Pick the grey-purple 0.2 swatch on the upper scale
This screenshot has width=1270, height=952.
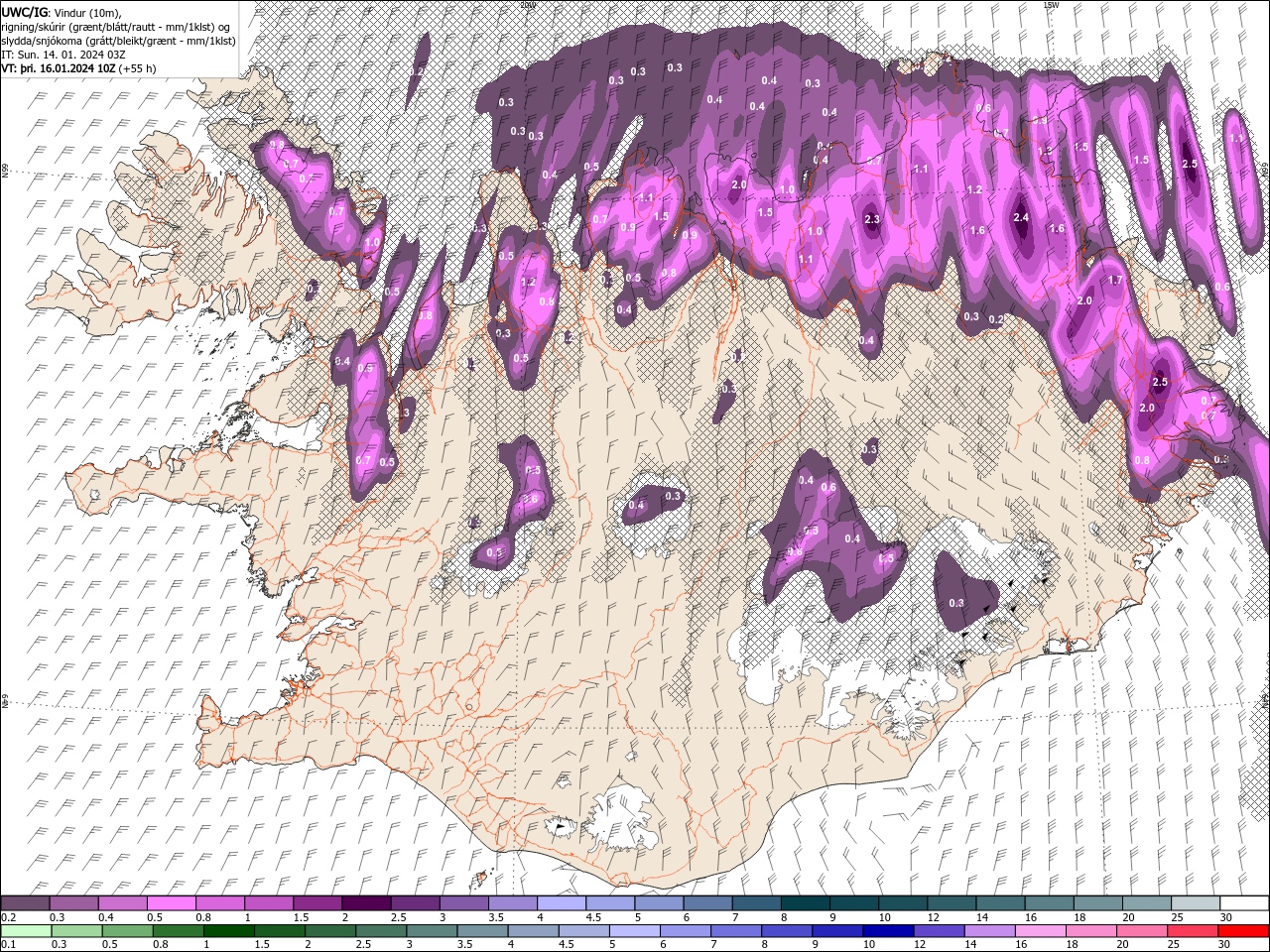click(x=25, y=903)
